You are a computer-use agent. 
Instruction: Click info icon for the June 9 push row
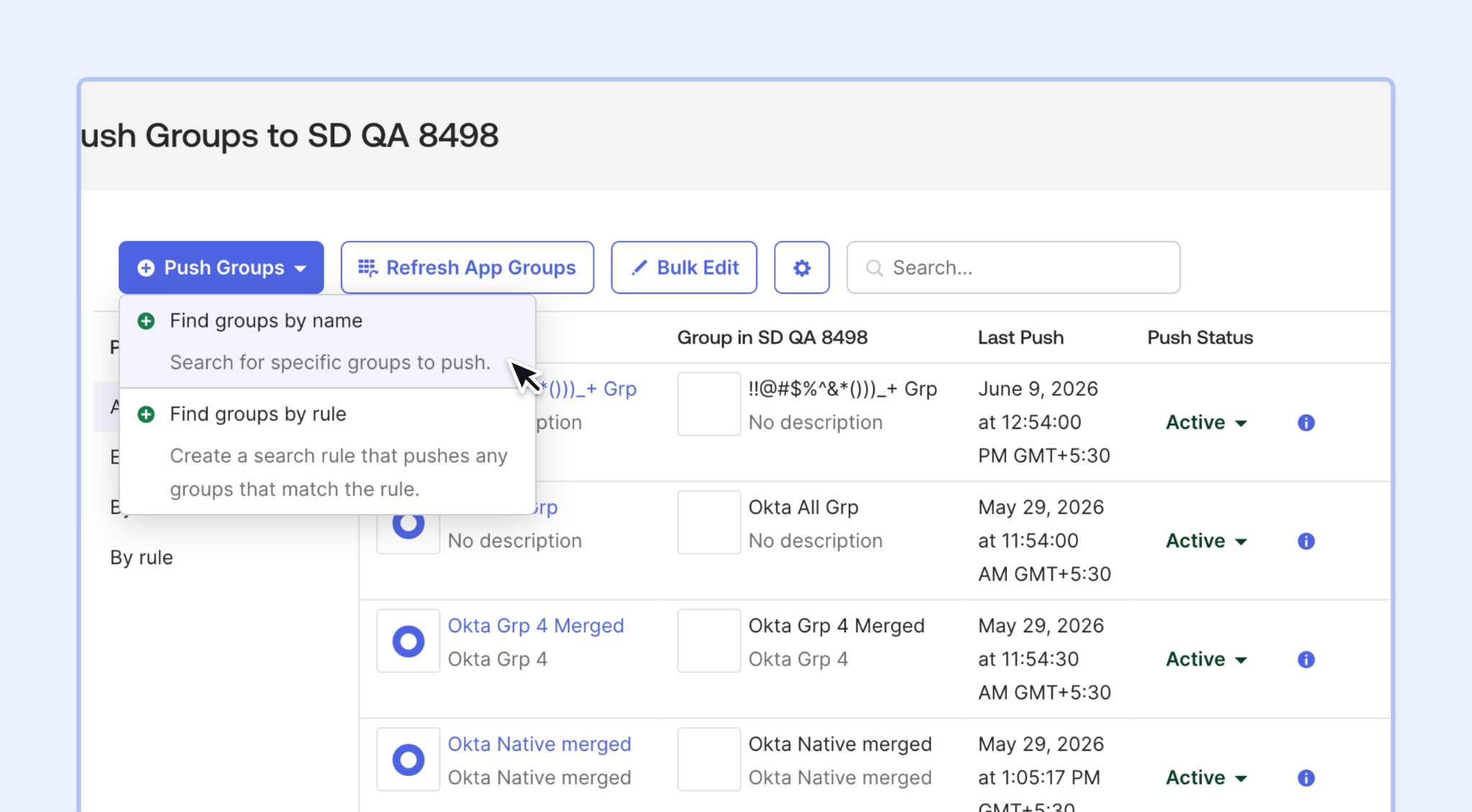(x=1307, y=423)
